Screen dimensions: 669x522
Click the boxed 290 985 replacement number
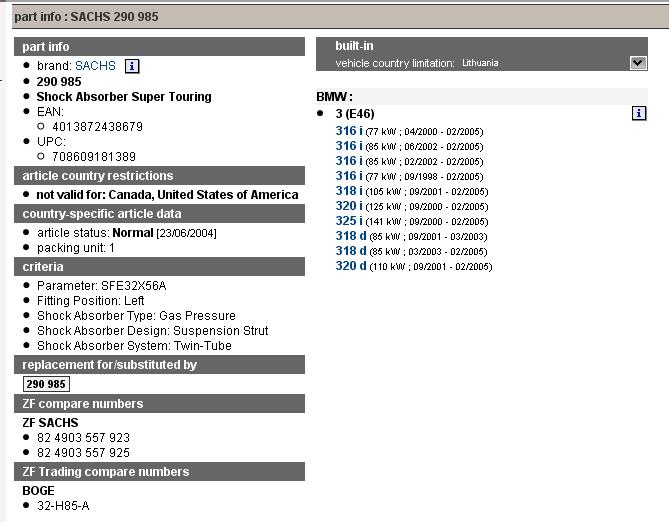pos(46,384)
